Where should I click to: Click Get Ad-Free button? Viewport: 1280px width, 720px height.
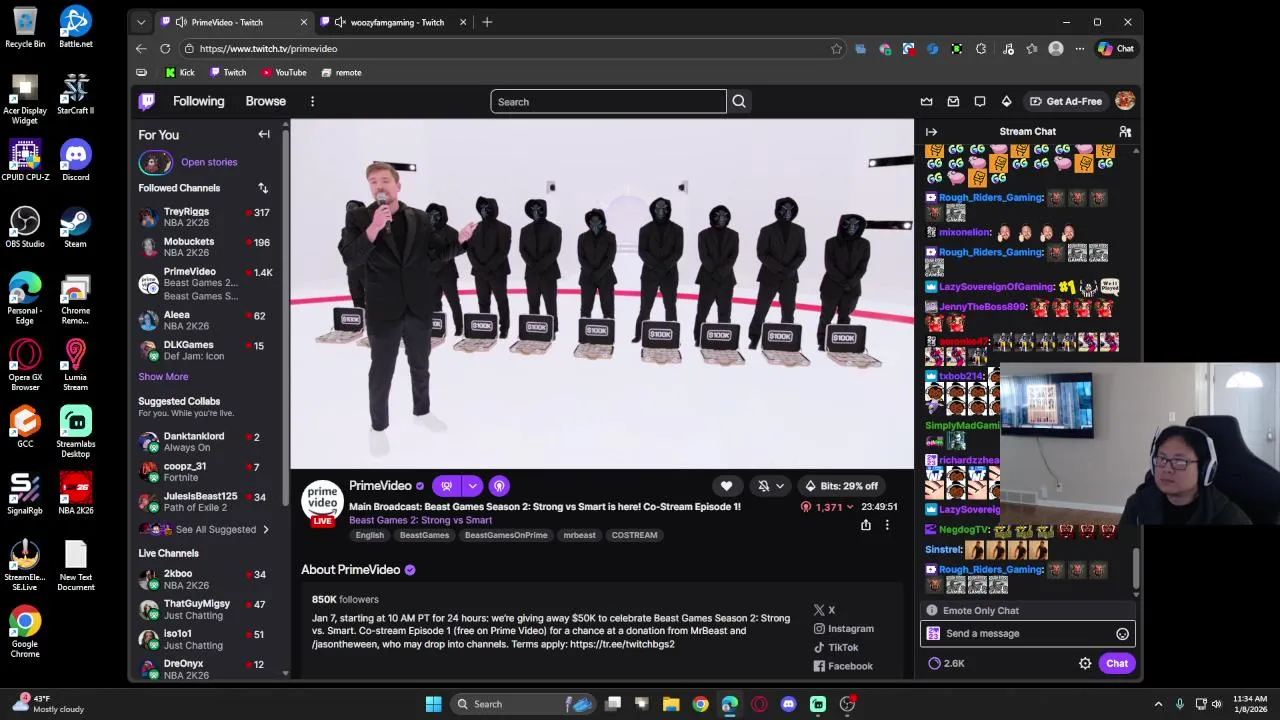click(x=1066, y=101)
